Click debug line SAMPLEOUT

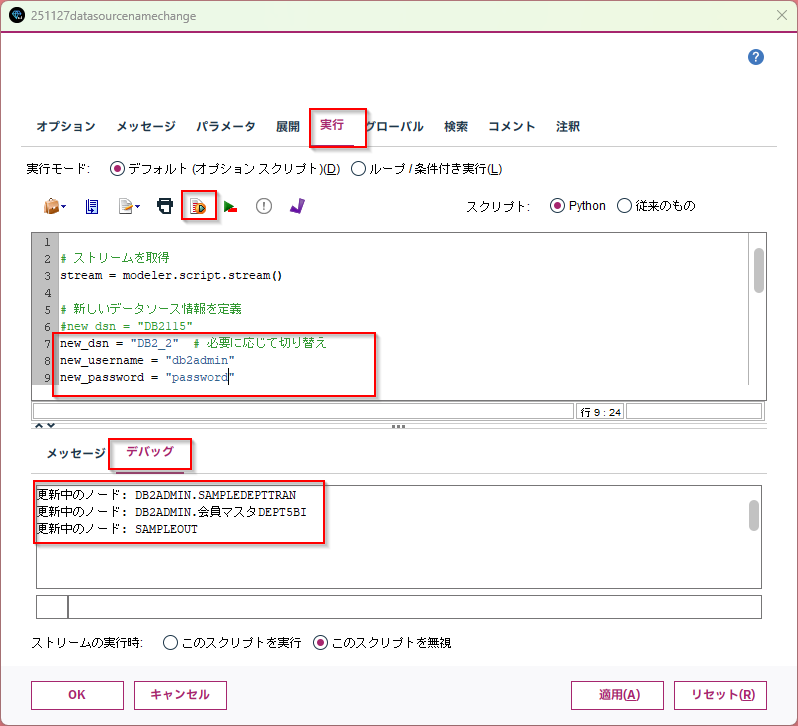(x=117, y=529)
